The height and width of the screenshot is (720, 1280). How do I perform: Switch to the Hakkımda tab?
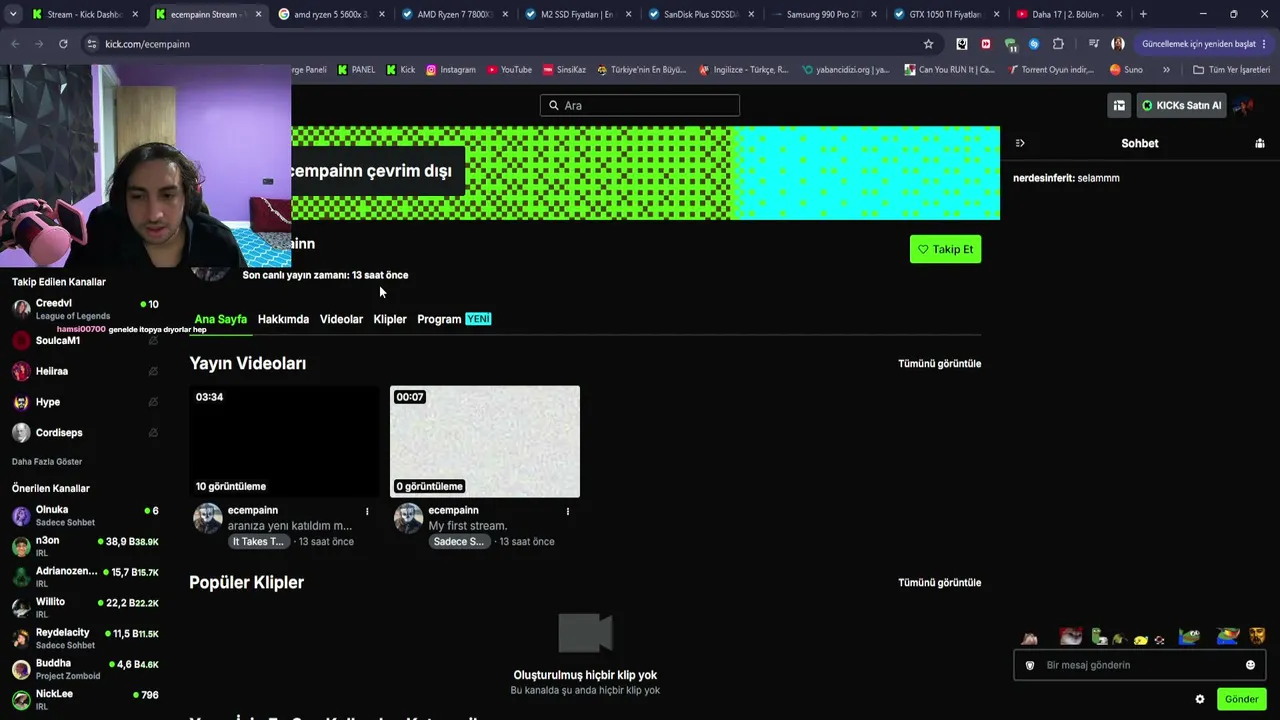coord(283,319)
